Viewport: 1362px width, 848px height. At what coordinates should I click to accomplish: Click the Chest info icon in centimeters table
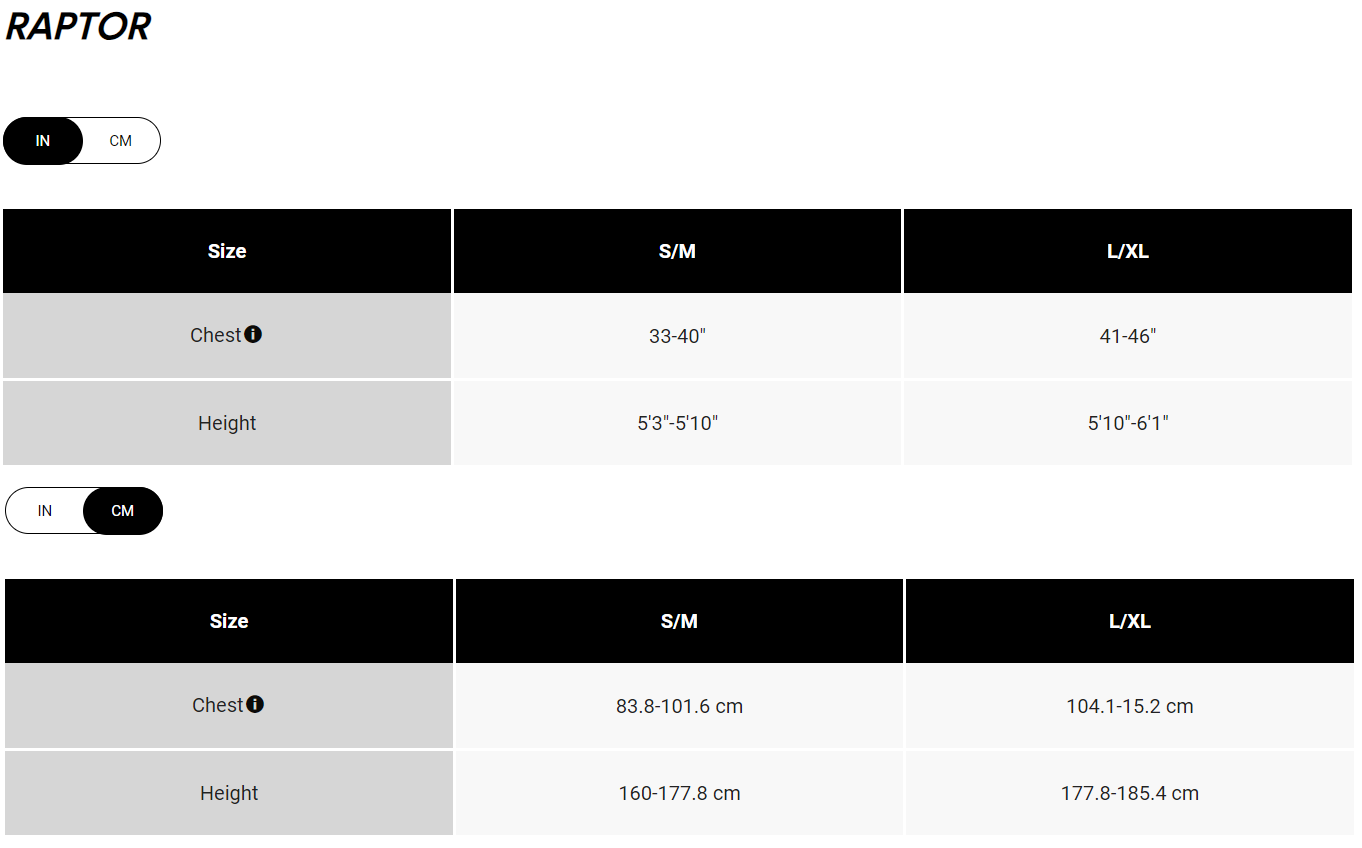tap(255, 704)
